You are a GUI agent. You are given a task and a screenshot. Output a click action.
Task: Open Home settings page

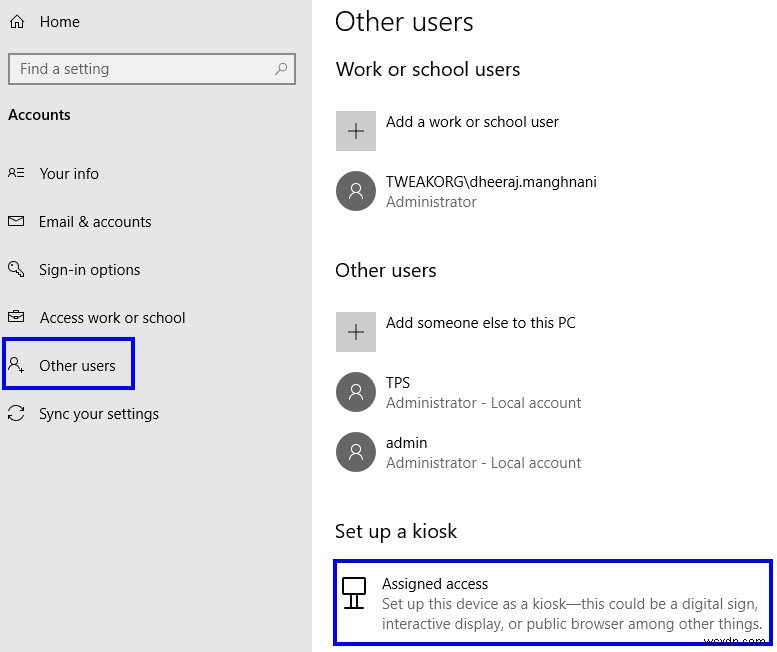[59, 22]
